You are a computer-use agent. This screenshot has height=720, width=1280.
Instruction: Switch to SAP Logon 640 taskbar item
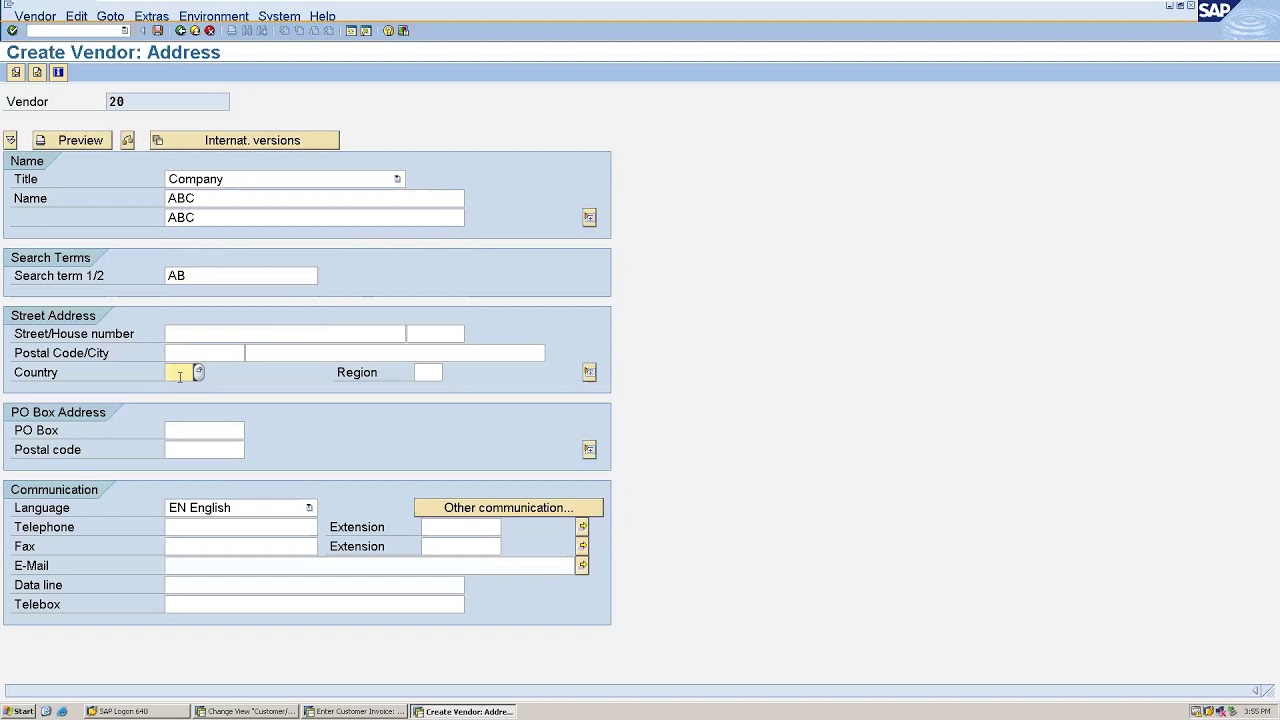[x=136, y=711]
